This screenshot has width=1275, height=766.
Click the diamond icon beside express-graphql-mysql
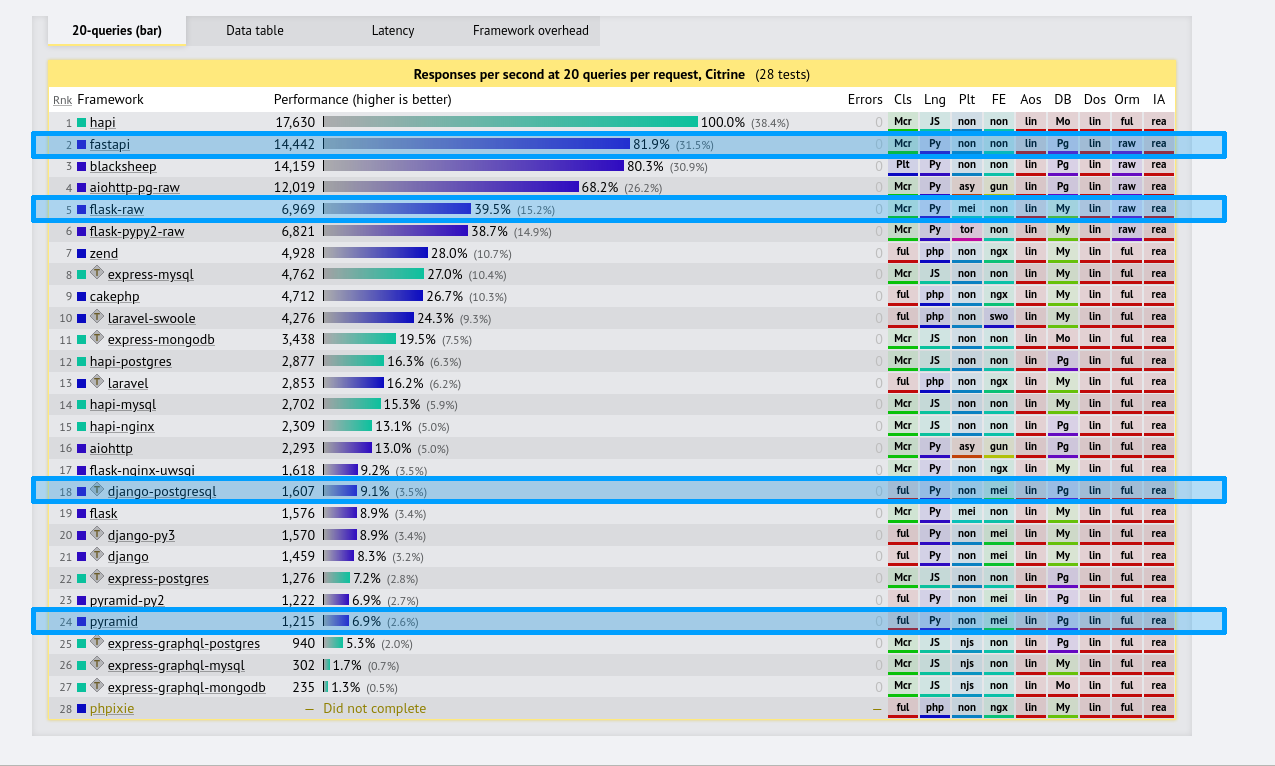point(97,664)
